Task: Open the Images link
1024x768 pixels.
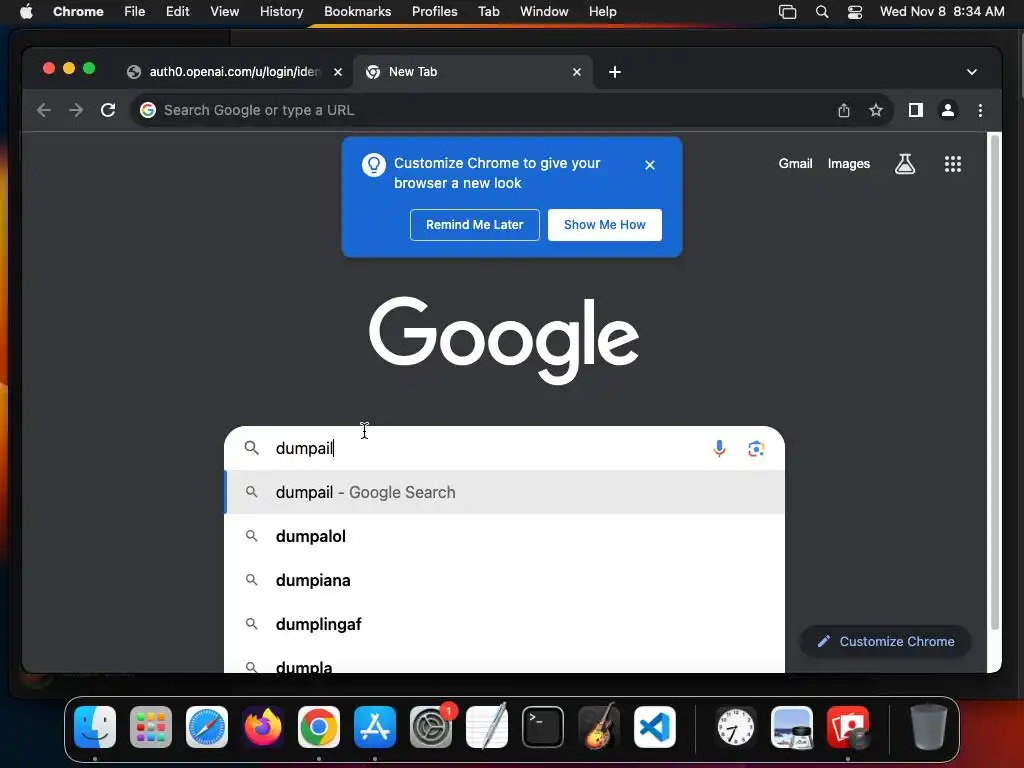Action: 848,164
